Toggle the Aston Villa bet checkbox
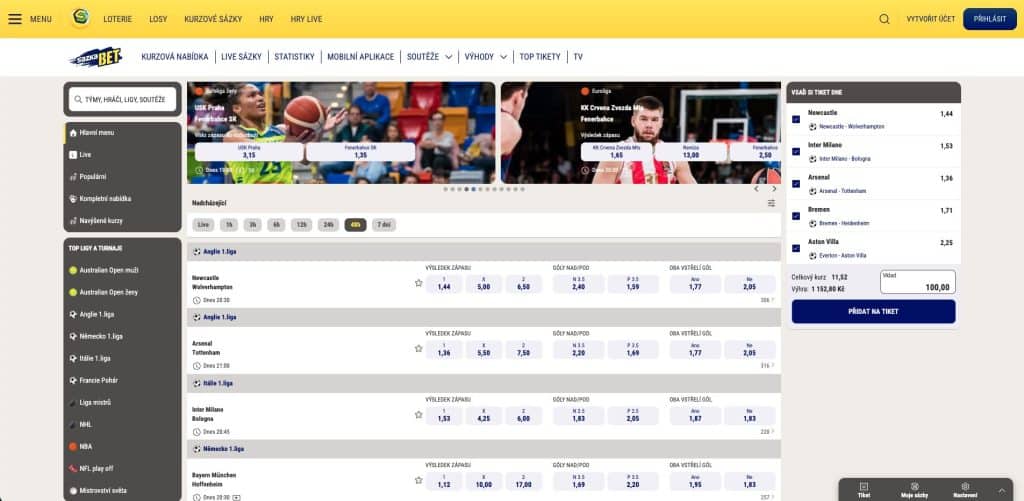 coord(796,248)
